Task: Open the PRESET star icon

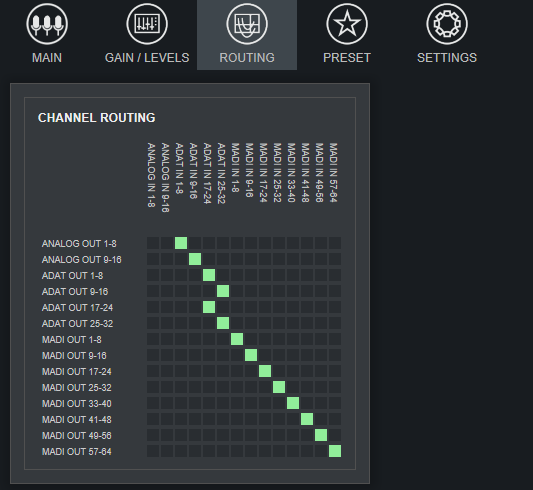Action: click(x=347, y=24)
